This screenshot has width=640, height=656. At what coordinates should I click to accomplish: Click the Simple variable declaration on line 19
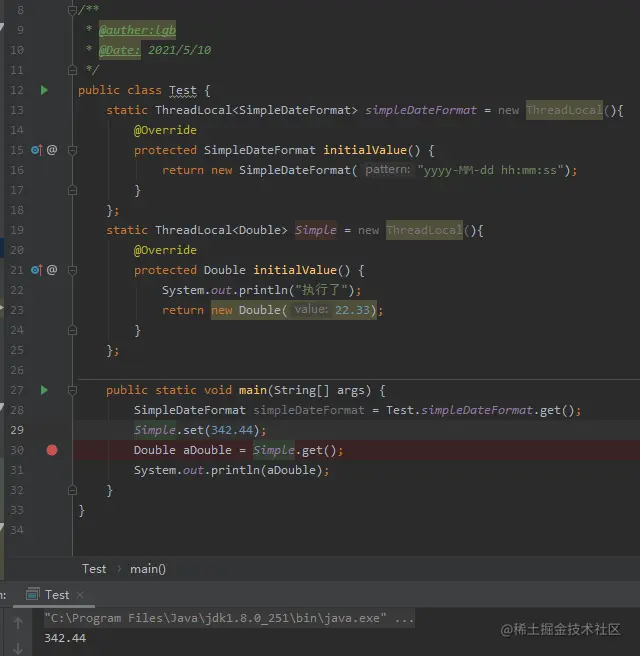pos(316,230)
